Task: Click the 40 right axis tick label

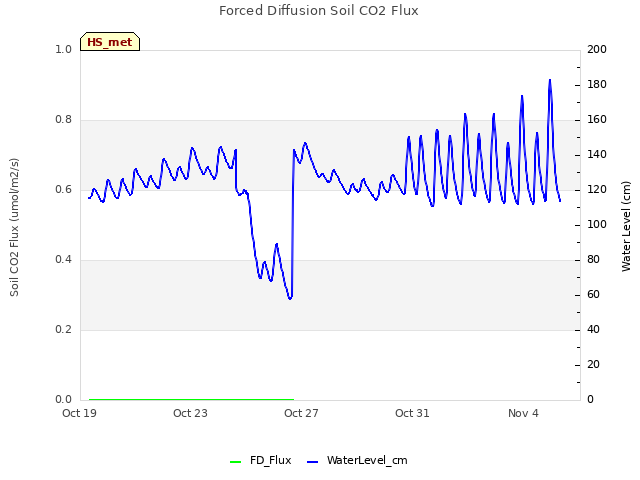Action: click(593, 329)
